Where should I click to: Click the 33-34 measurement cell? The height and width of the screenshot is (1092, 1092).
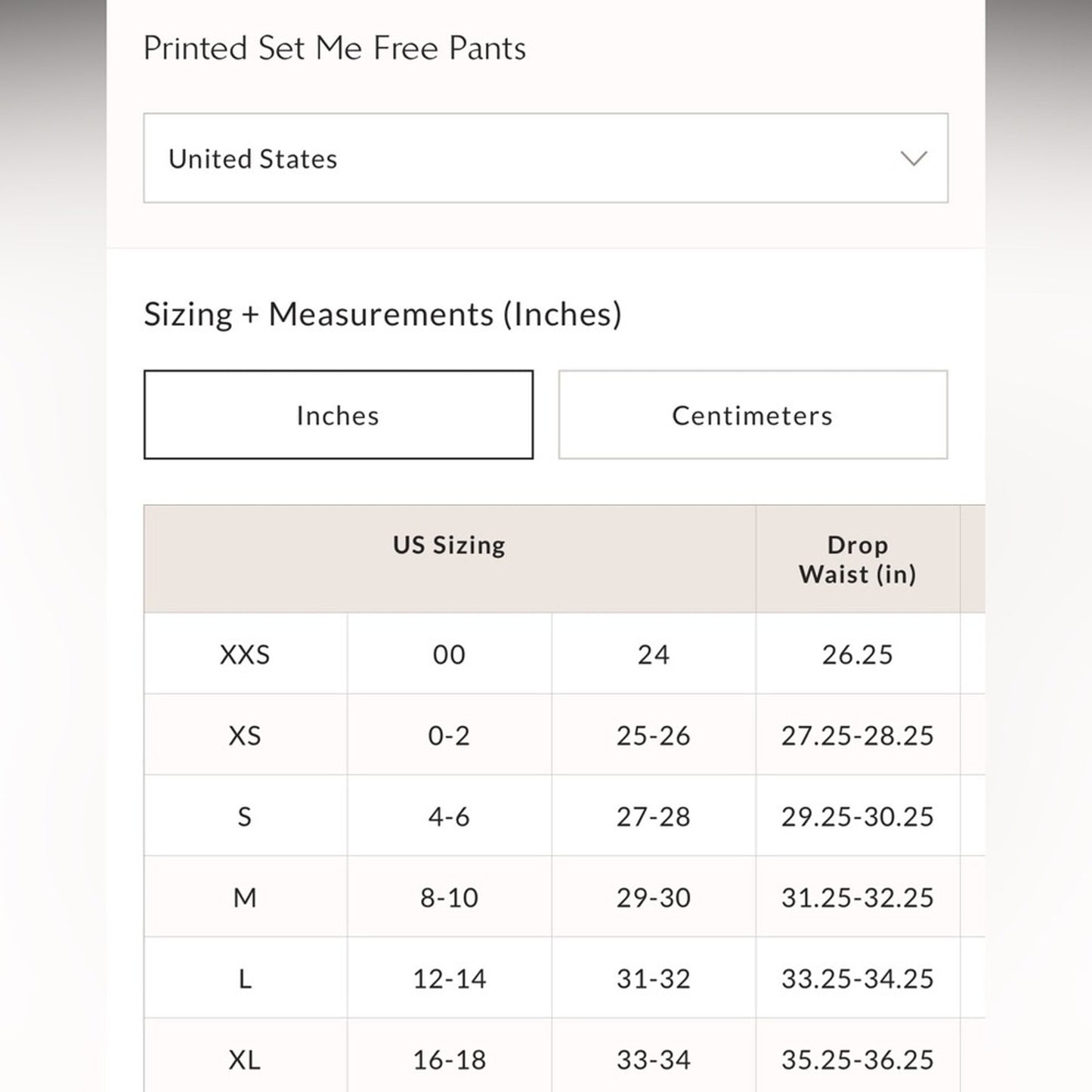coord(654,1060)
